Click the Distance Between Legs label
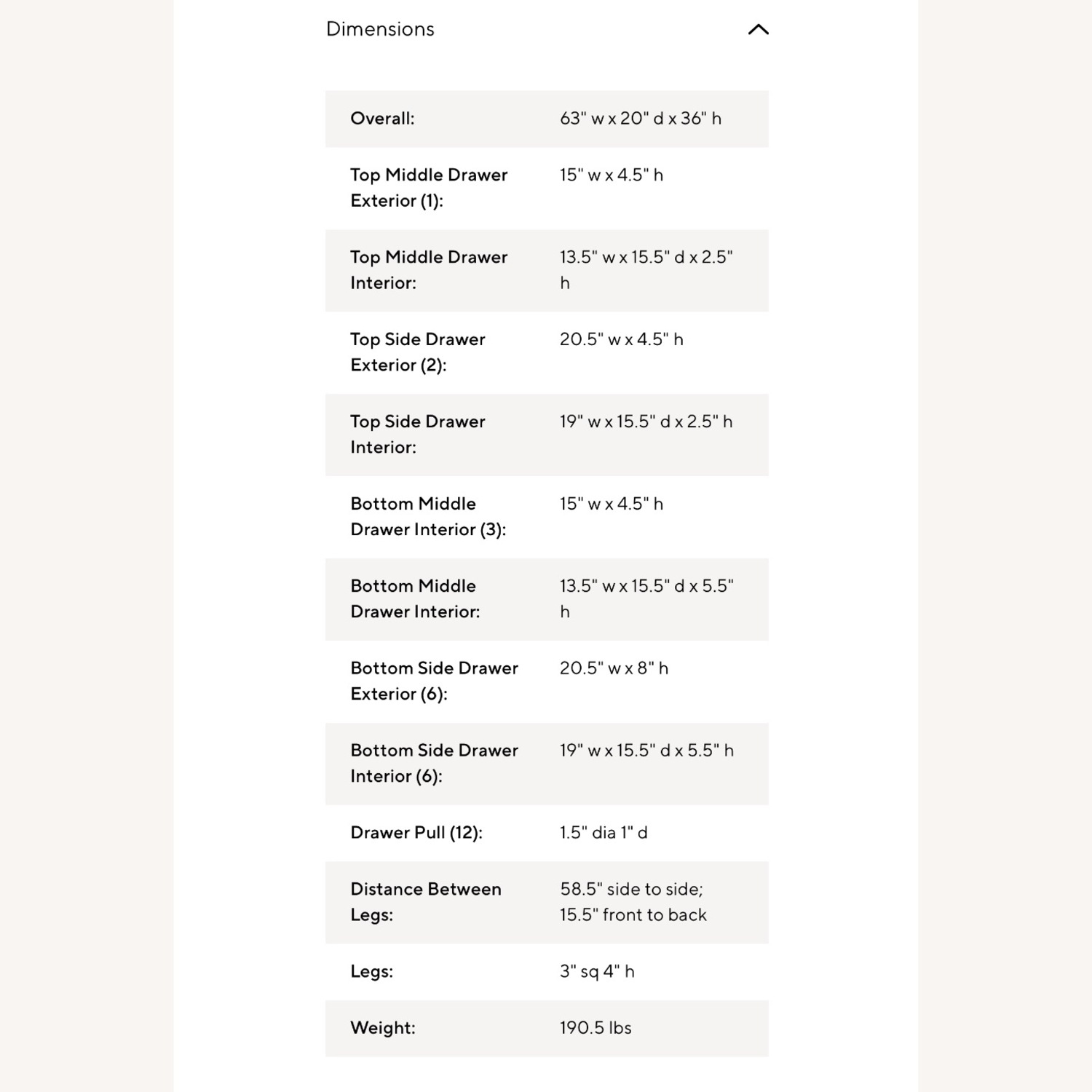This screenshot has height=1092, width=1092. [425, 902]
